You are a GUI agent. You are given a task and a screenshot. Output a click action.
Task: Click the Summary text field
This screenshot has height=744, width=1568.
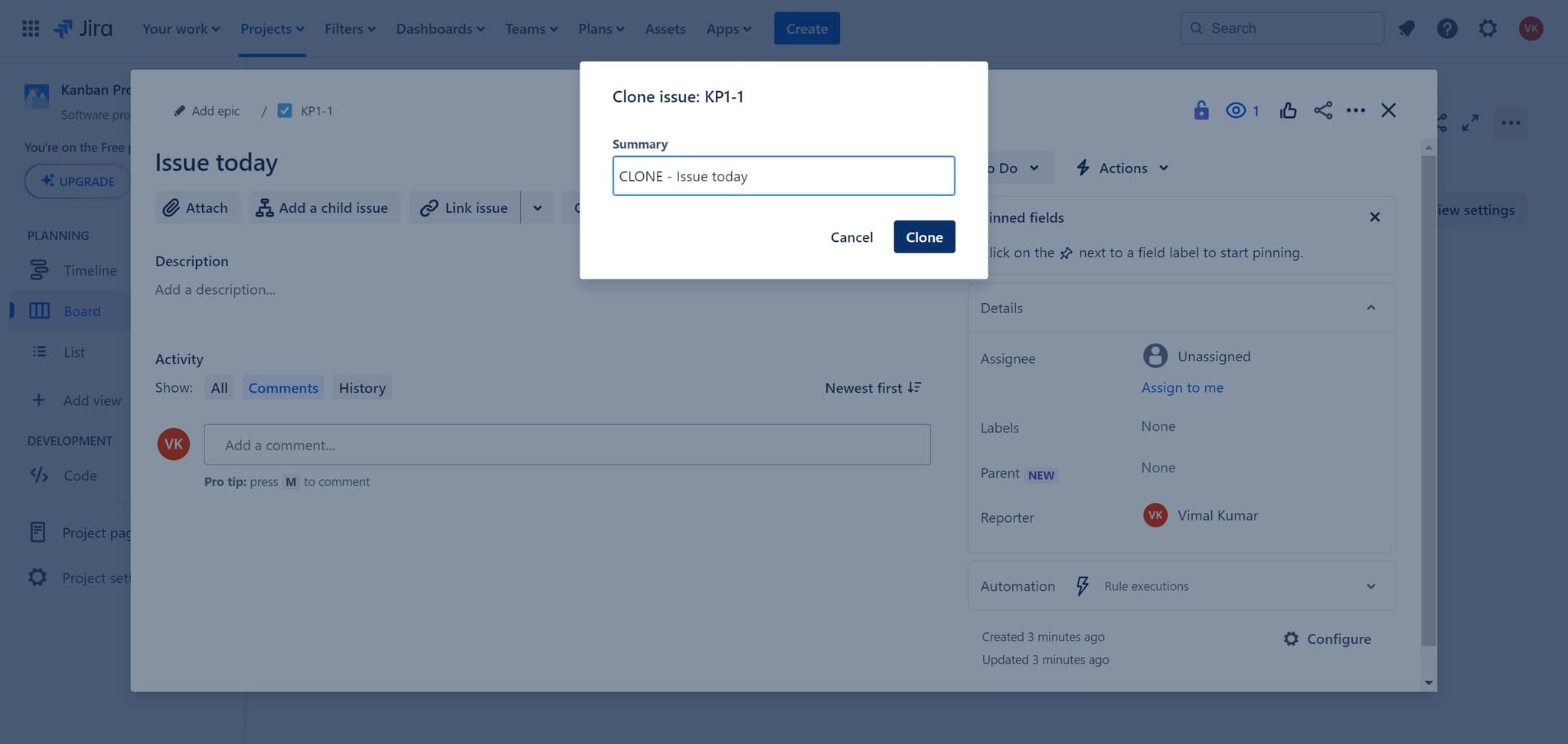pyautogui.click(x=782, y=176)
